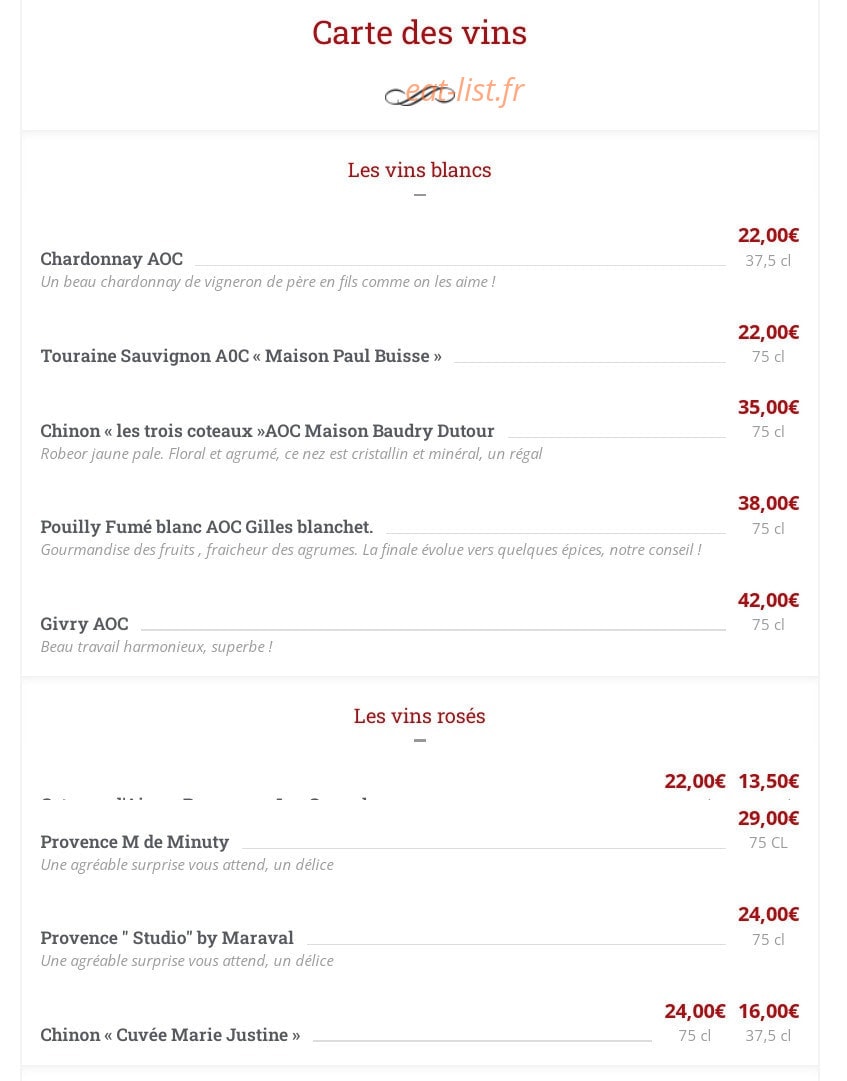The height and width of the screenshot is (1081, 847).
Task: Click the 35,00€ price for Chinon blanc
Action: (768, 407)
